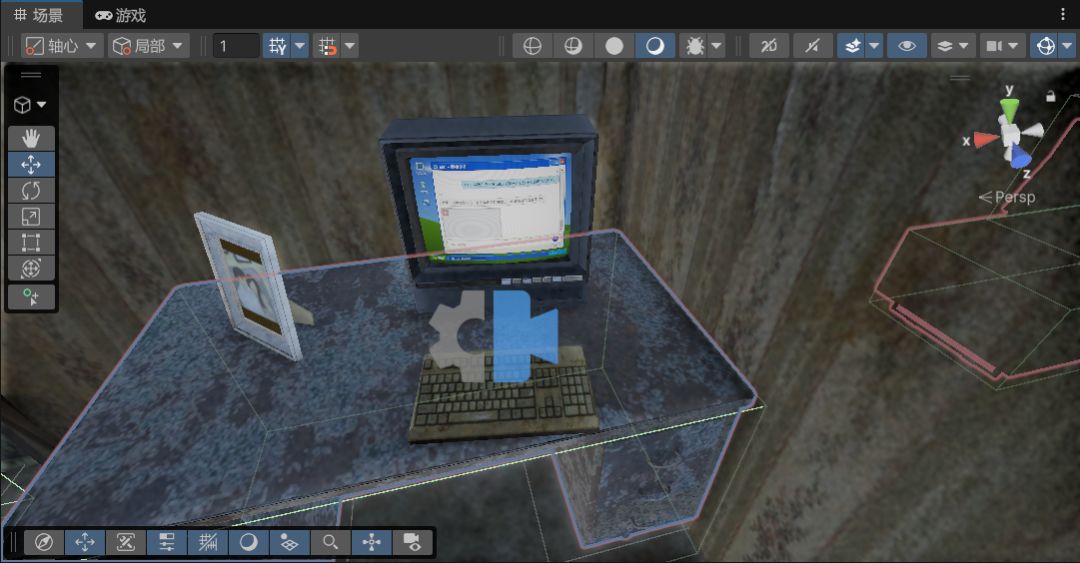
Task: Click the green Y axis cone of the orientation gizmo
Action: [x=1009, y=110]
